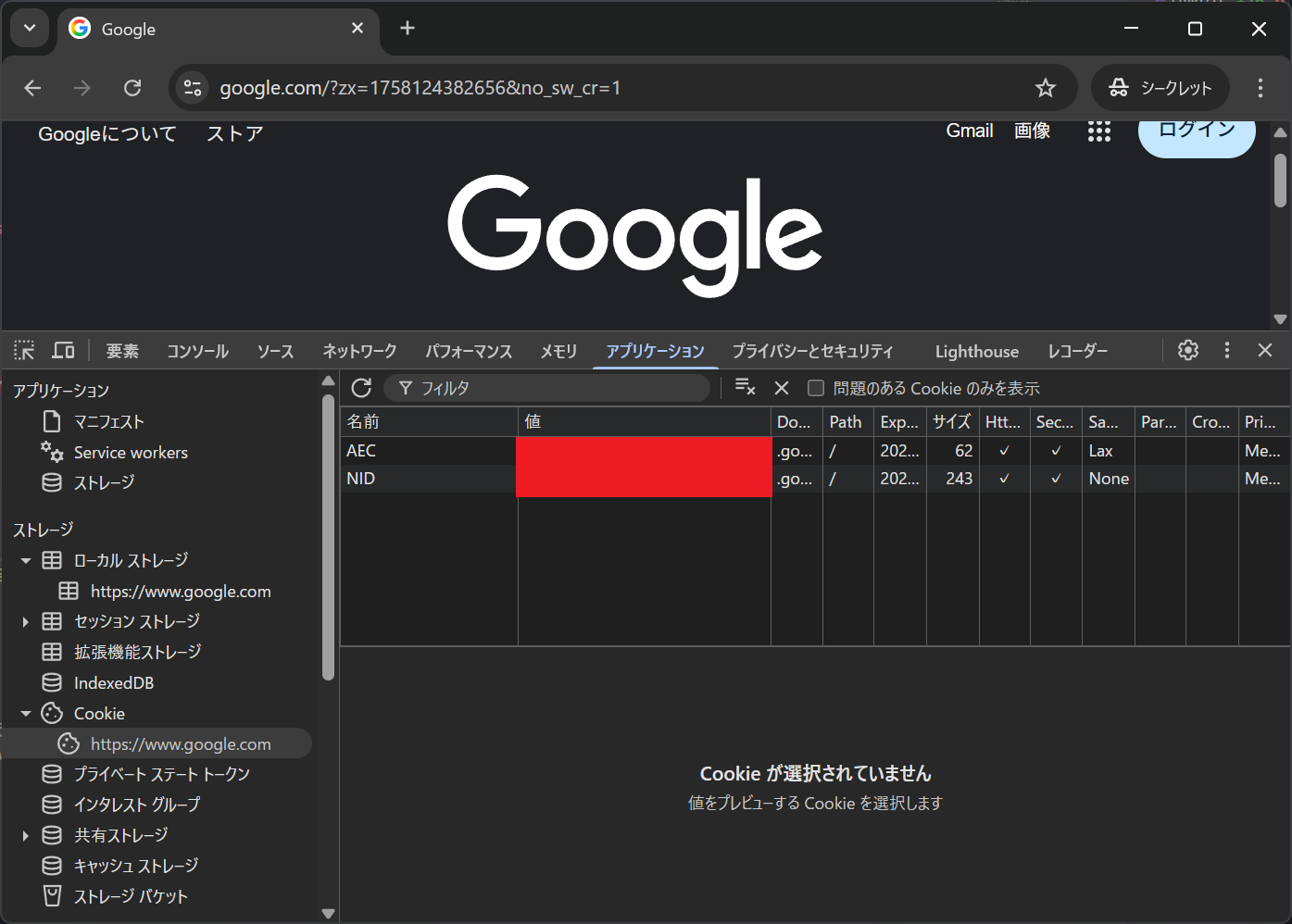This screenshot has height=924, width=1292.
Task: Toggle the device toolbar icon
Action: [x=63, y=350]
